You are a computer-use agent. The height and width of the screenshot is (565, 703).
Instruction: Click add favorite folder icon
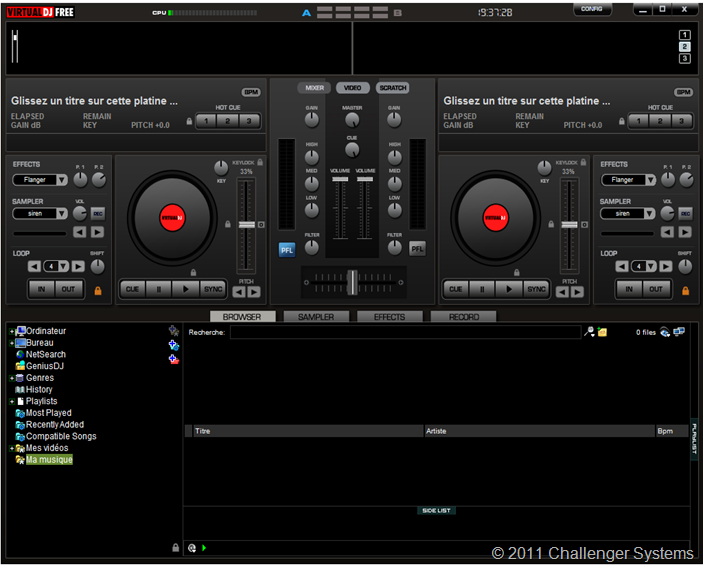174,331
